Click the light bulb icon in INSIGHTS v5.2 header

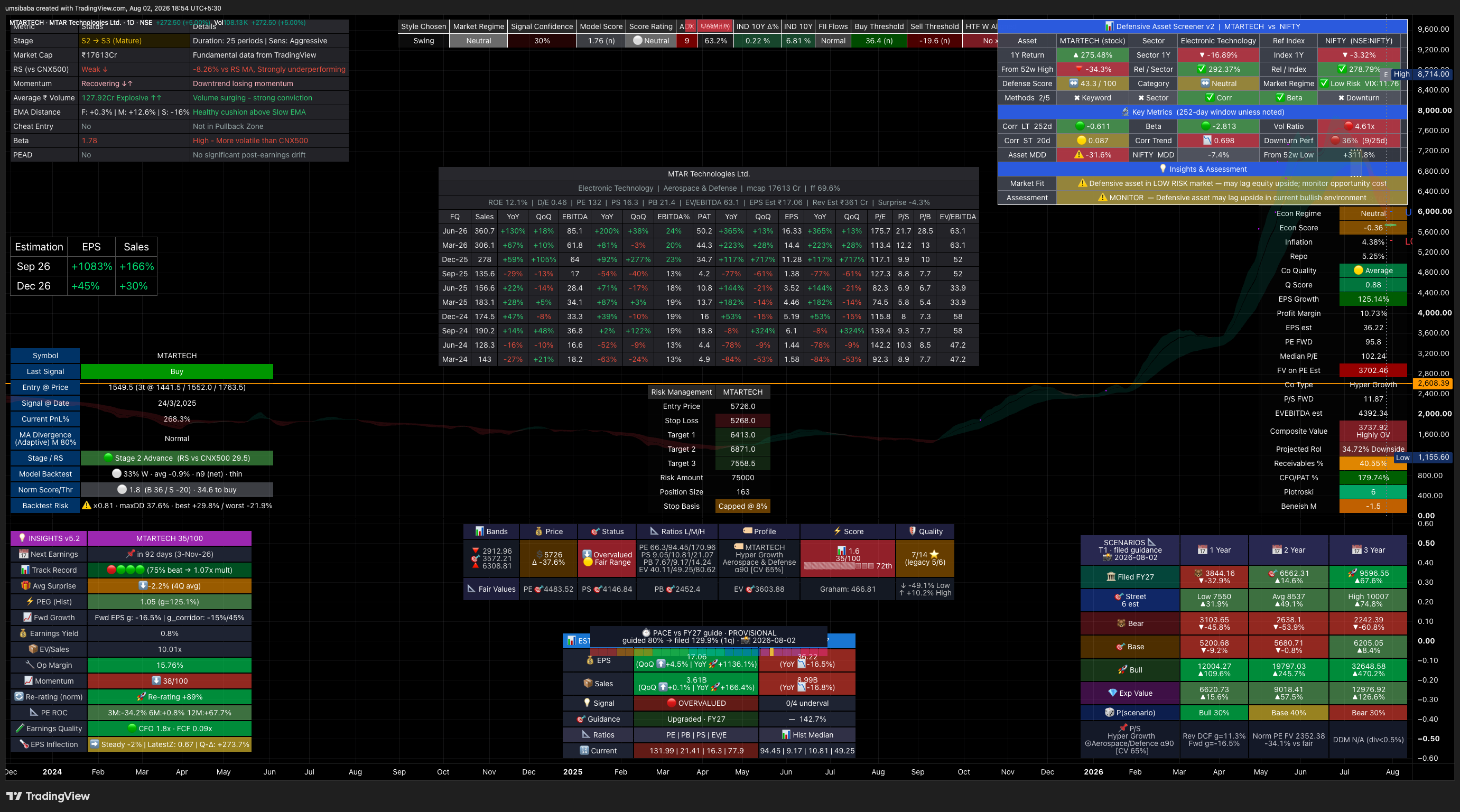23,538
